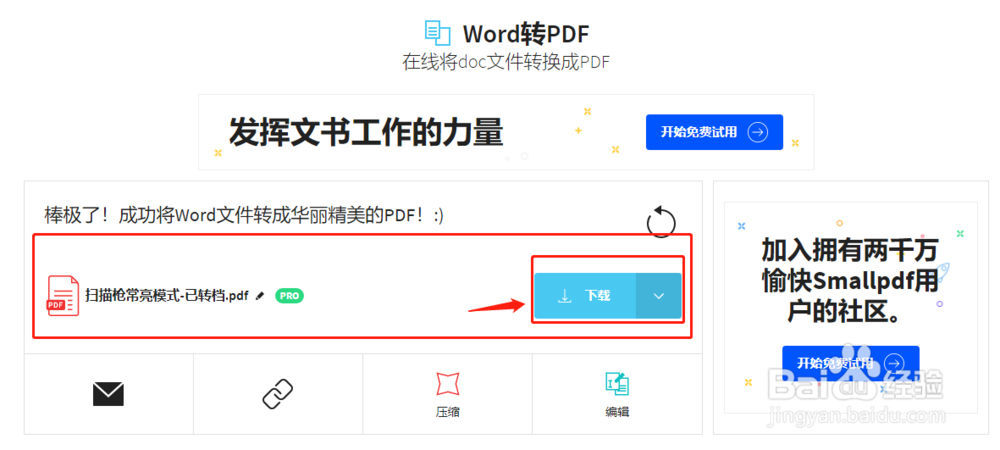This screenshot has height=450, width=1000.
Task: Click the green PRO badge
Action: tap(289, 296)
